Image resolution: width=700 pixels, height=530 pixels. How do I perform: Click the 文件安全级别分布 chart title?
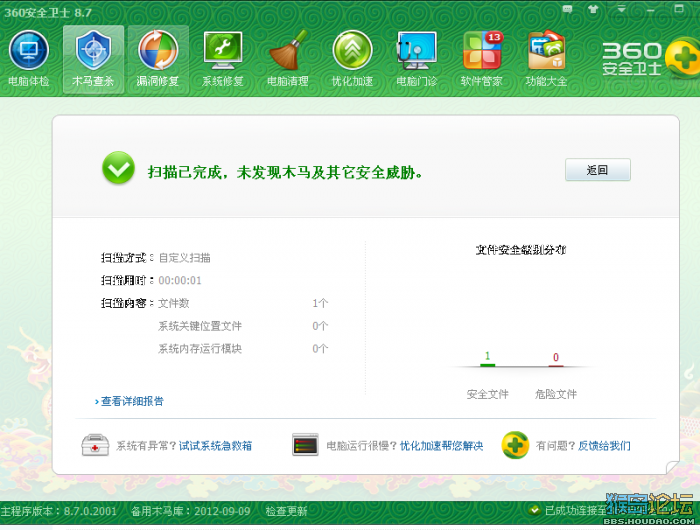pyautogui.click(x=521, y=250)
